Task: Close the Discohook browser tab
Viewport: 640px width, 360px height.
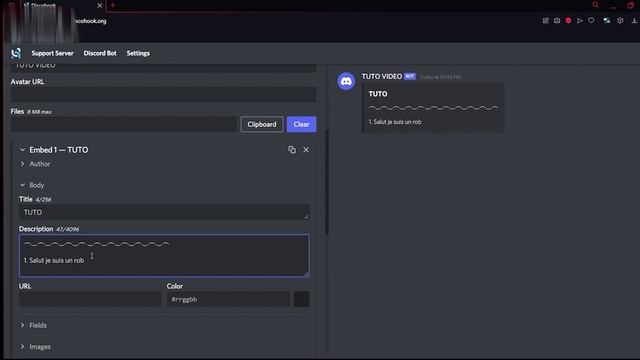Action: point(100,6)
